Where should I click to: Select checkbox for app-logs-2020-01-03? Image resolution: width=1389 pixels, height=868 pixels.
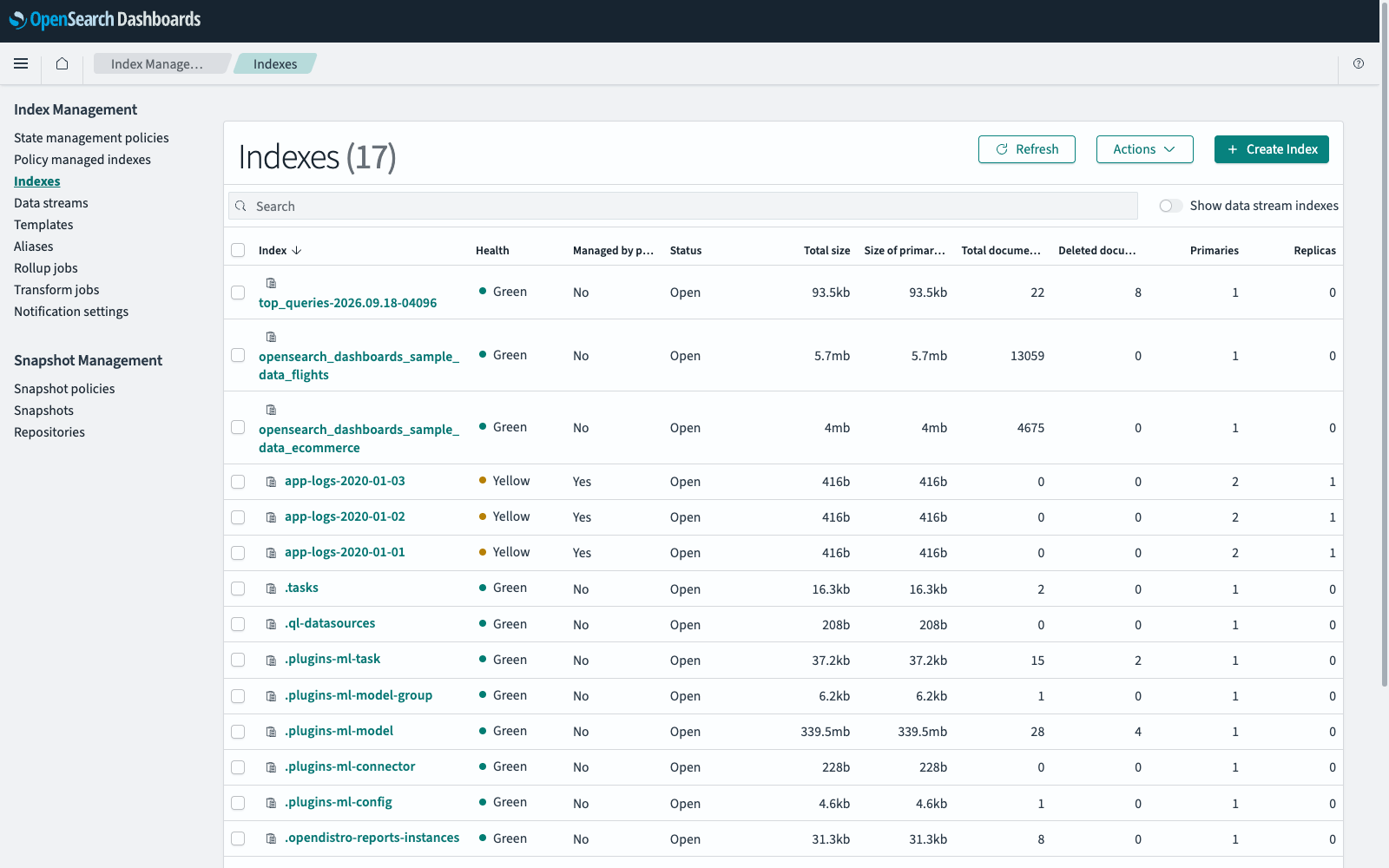pyautogui.click(x=238, y=482)
